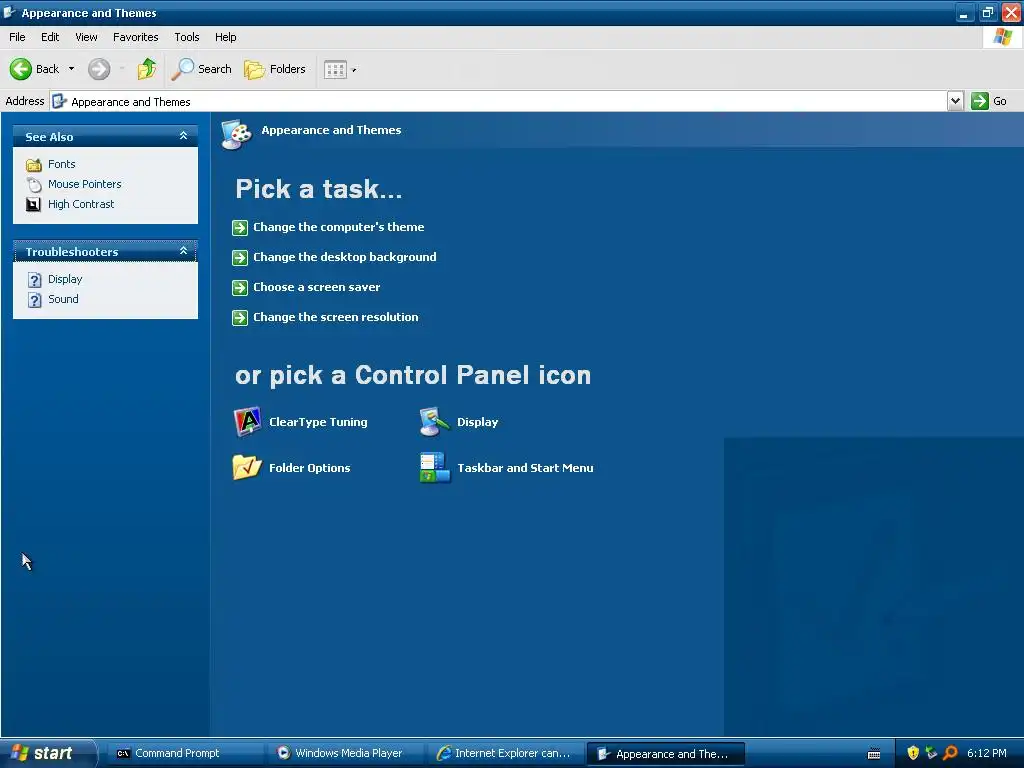Toggle the Folders pane button
This screenshot has height=768, width=1024.
click(x=275, y=69)
